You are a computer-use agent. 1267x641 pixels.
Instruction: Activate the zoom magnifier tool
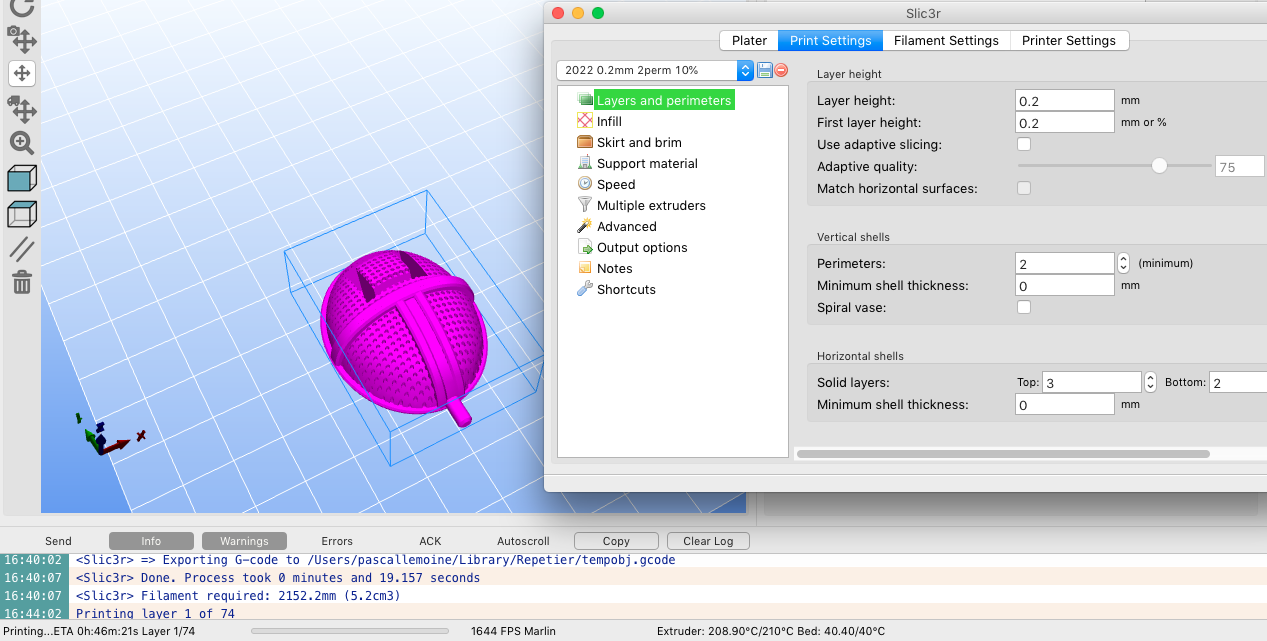click(22, 143)
